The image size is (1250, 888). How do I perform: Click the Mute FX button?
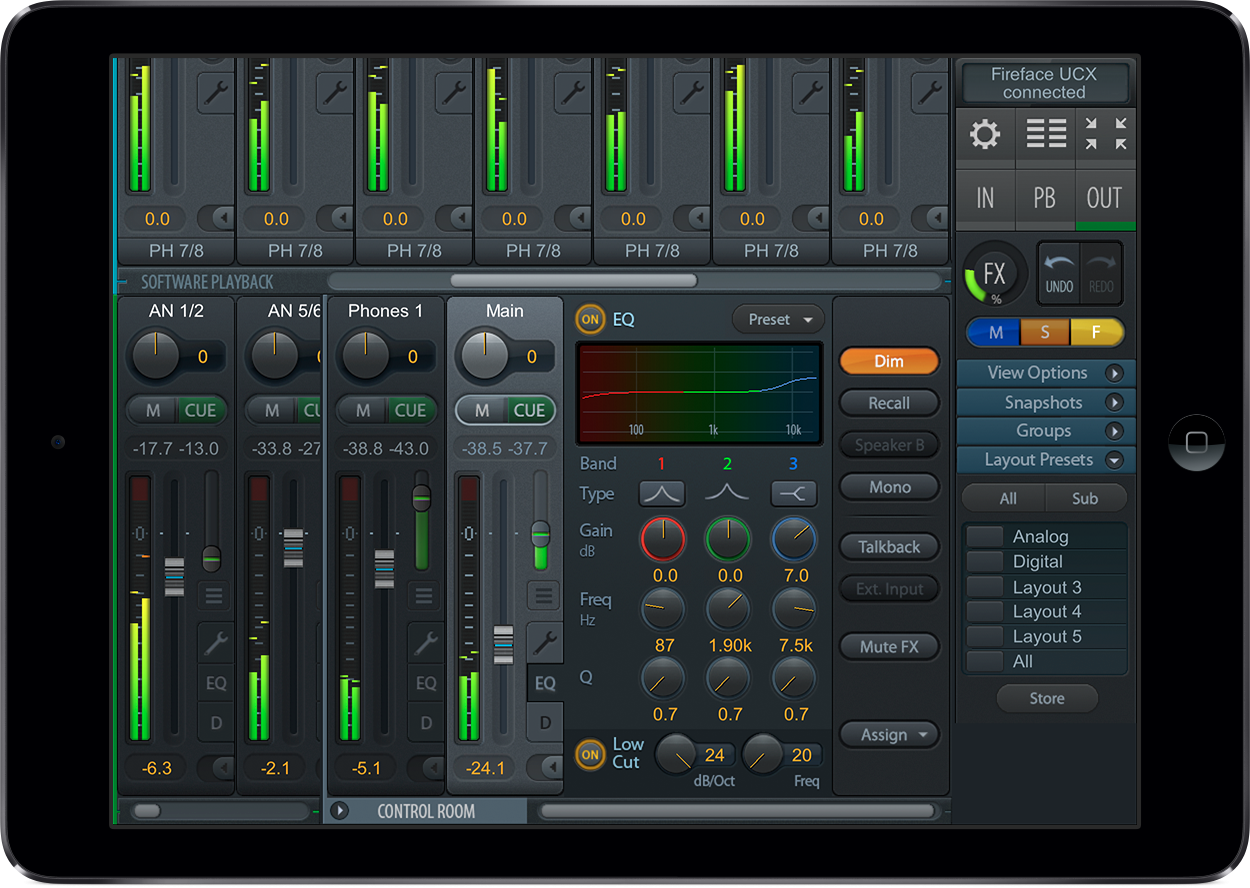coord(889,647)
